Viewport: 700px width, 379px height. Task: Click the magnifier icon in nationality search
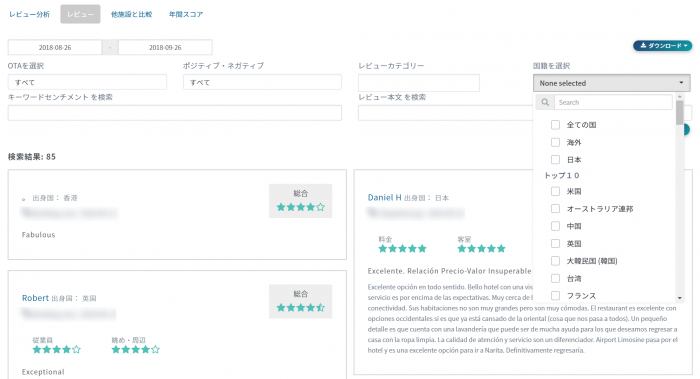[545, 102]
